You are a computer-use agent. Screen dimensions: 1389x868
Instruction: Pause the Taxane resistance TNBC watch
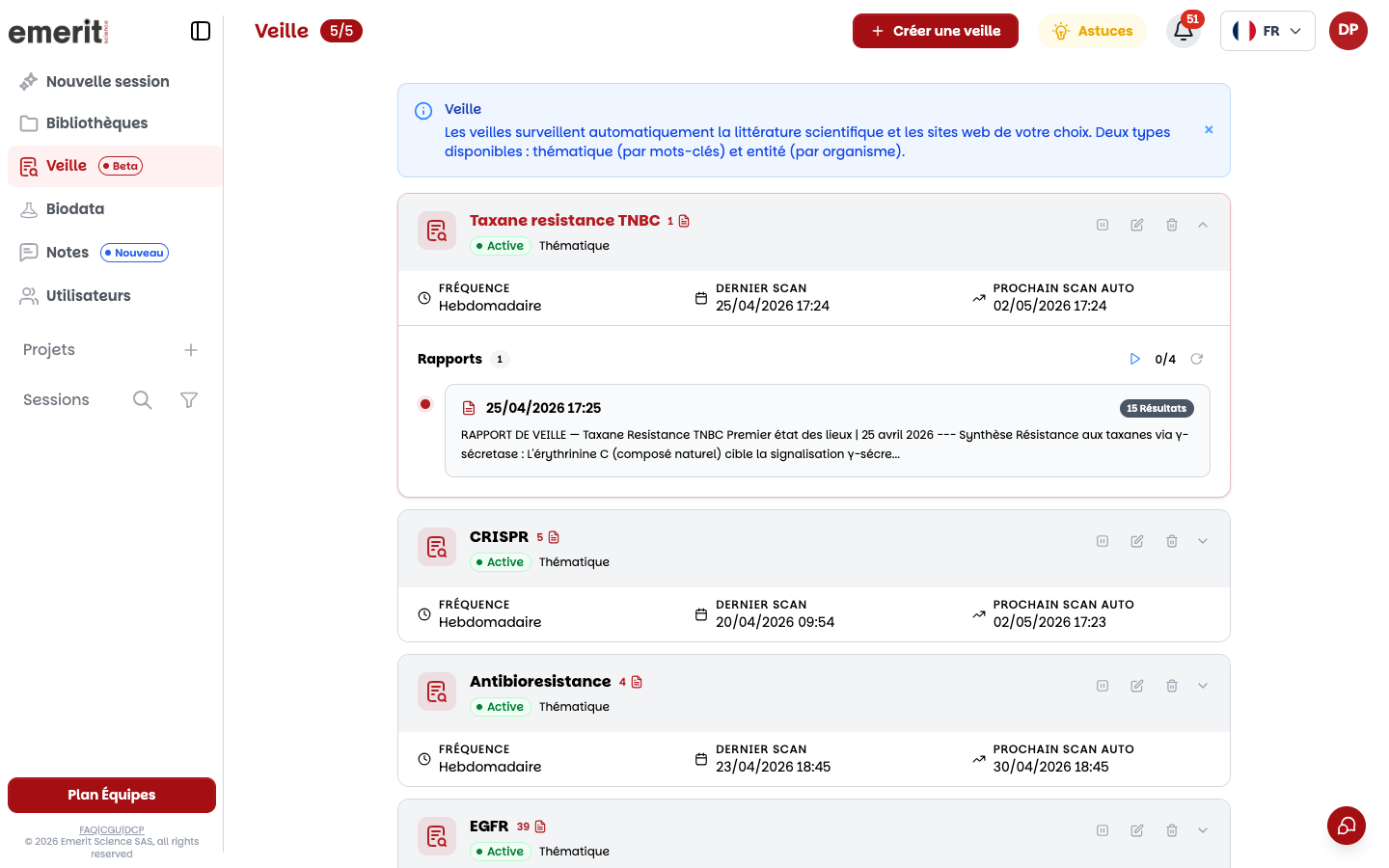[x=1103, y=225]
